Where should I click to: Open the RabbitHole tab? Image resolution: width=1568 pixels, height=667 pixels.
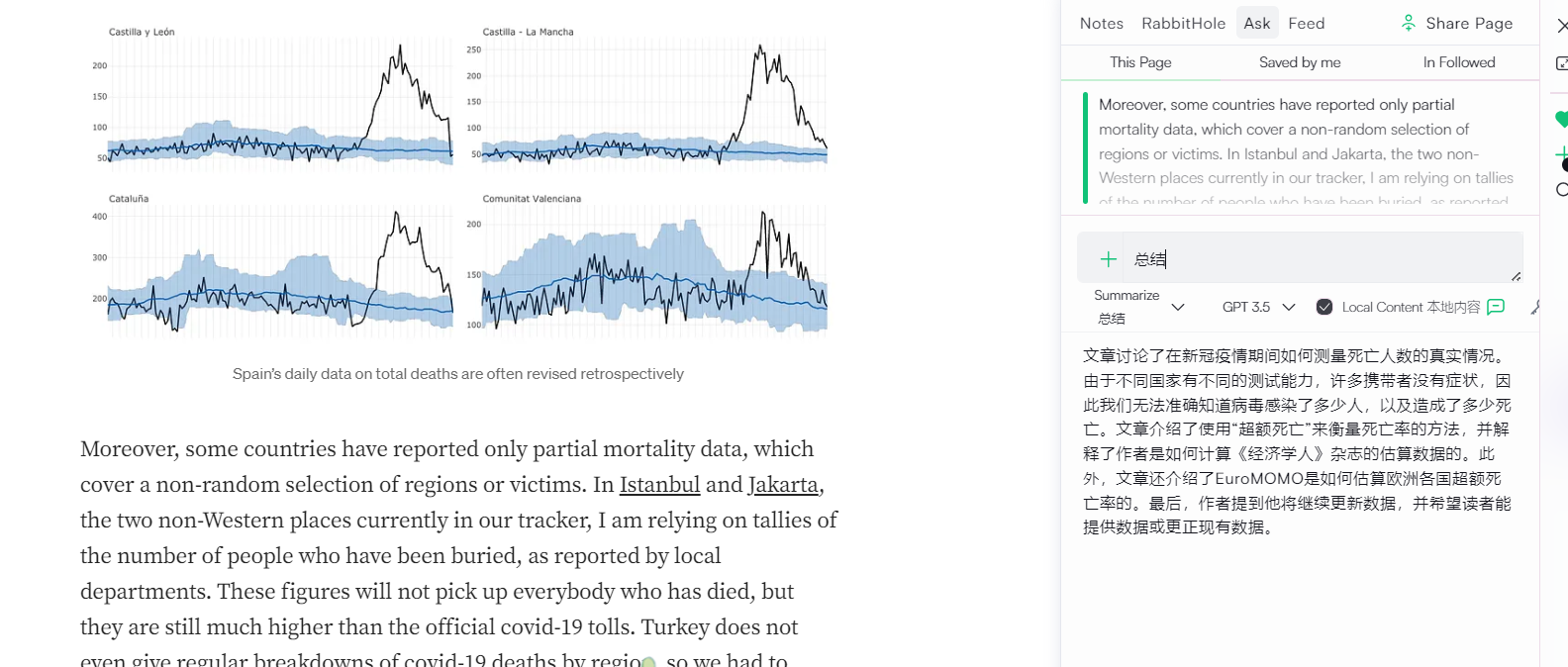1183,23
